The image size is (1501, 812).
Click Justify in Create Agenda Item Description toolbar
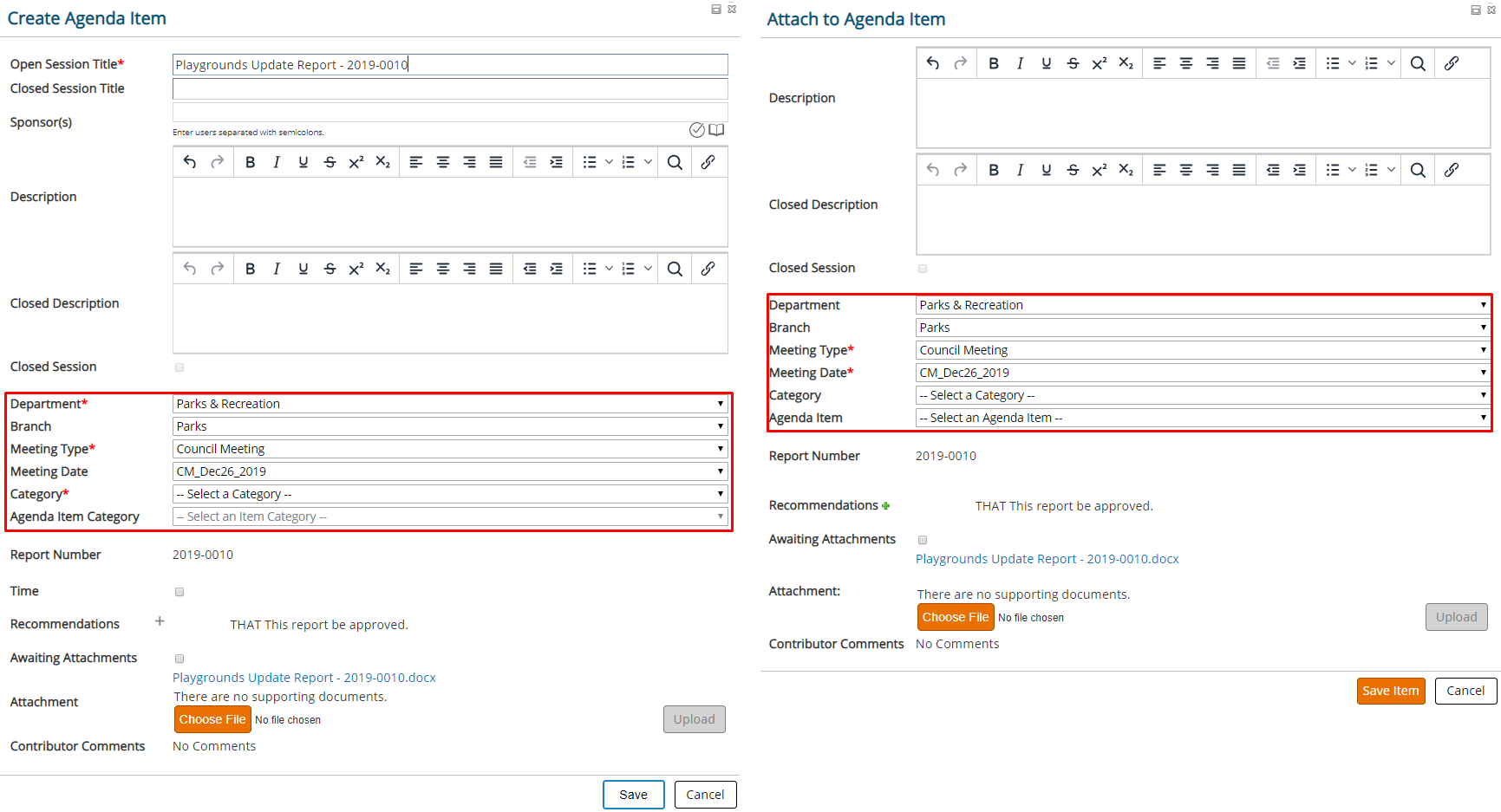coord(496,162)
